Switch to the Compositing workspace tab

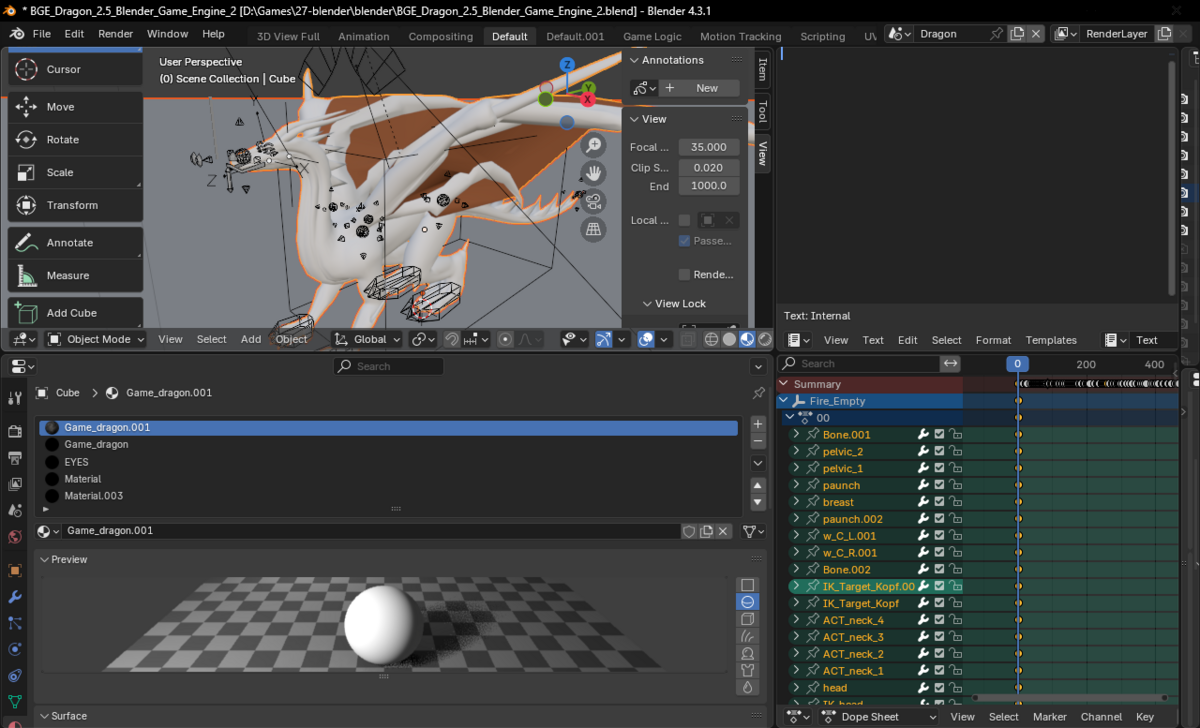(441, 36)
